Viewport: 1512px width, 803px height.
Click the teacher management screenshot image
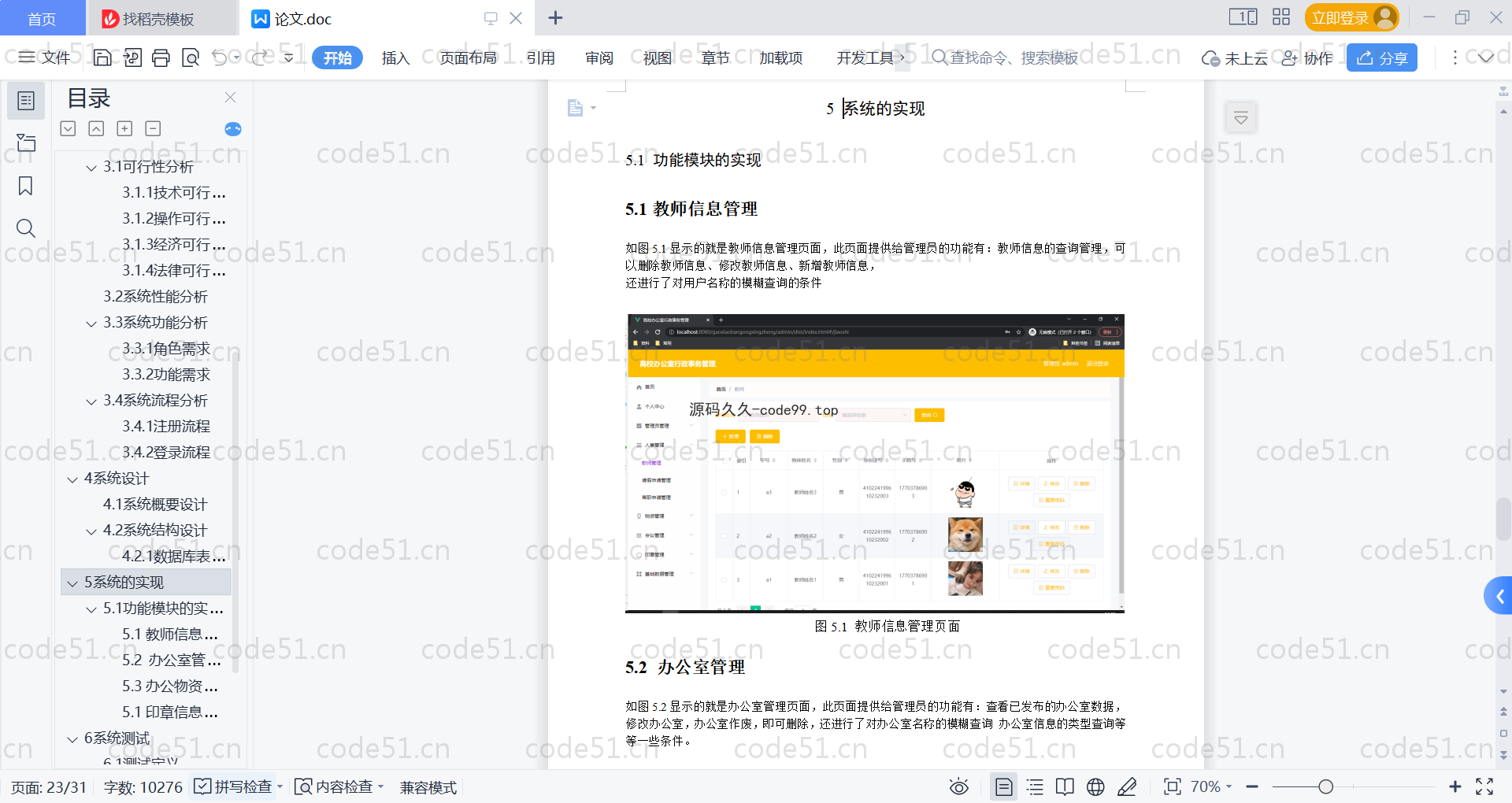pyautogui.click(x=874, y=463)
